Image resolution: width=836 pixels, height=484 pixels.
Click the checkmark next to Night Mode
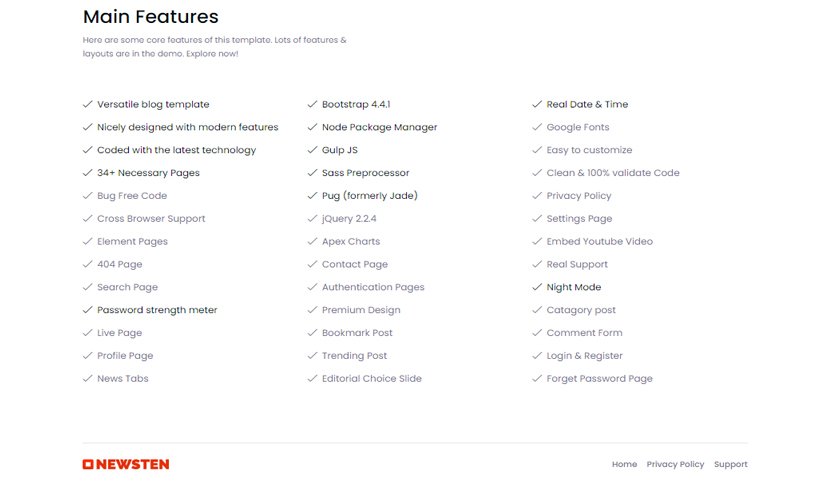click(x=537, y=287)
